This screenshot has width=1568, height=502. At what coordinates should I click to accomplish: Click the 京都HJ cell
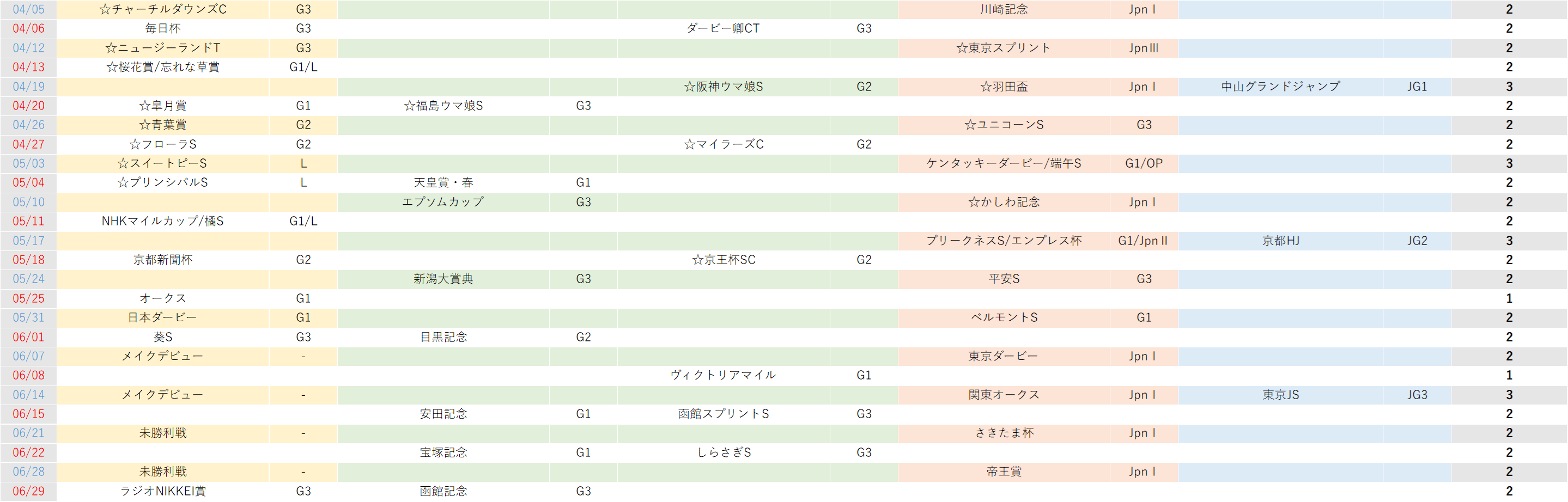1280,240
